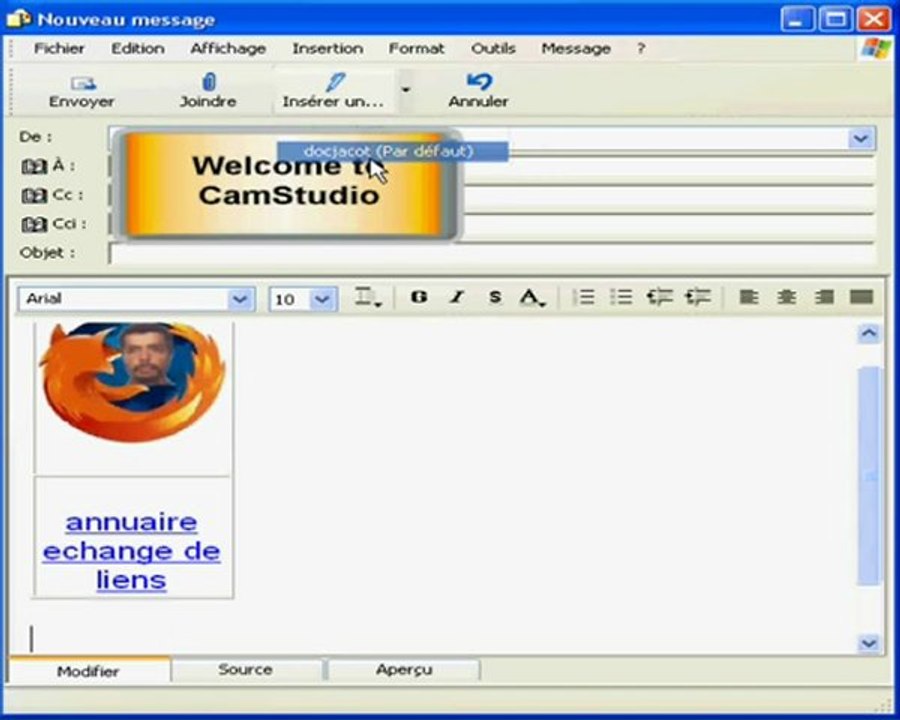Expand the De account dropdown arrow
The height and width of the screenshot is (720, 900).
860,138
